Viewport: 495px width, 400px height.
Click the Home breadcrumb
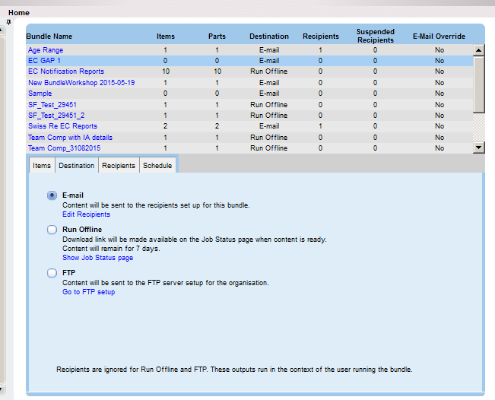point(19,13)
